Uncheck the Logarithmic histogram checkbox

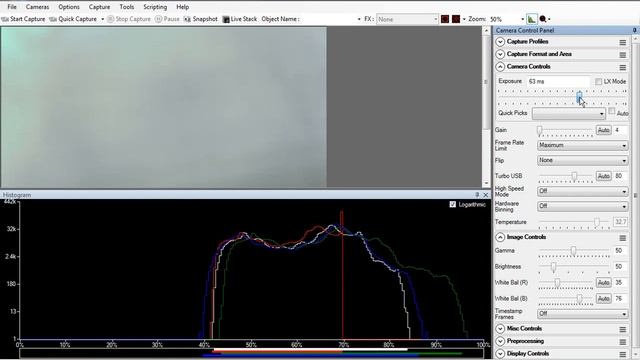[452, 204]
